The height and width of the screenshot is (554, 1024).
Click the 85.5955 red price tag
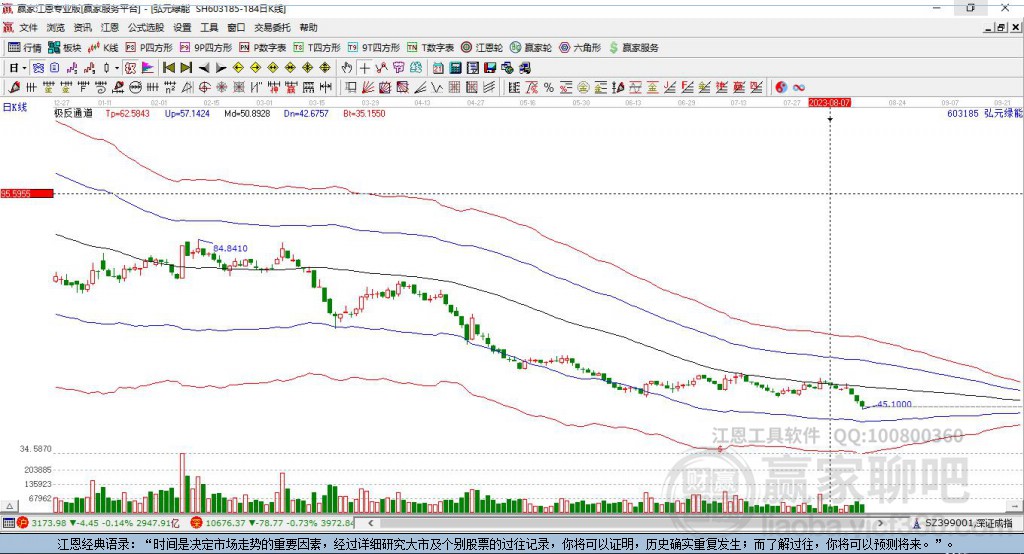click(27, 193)
